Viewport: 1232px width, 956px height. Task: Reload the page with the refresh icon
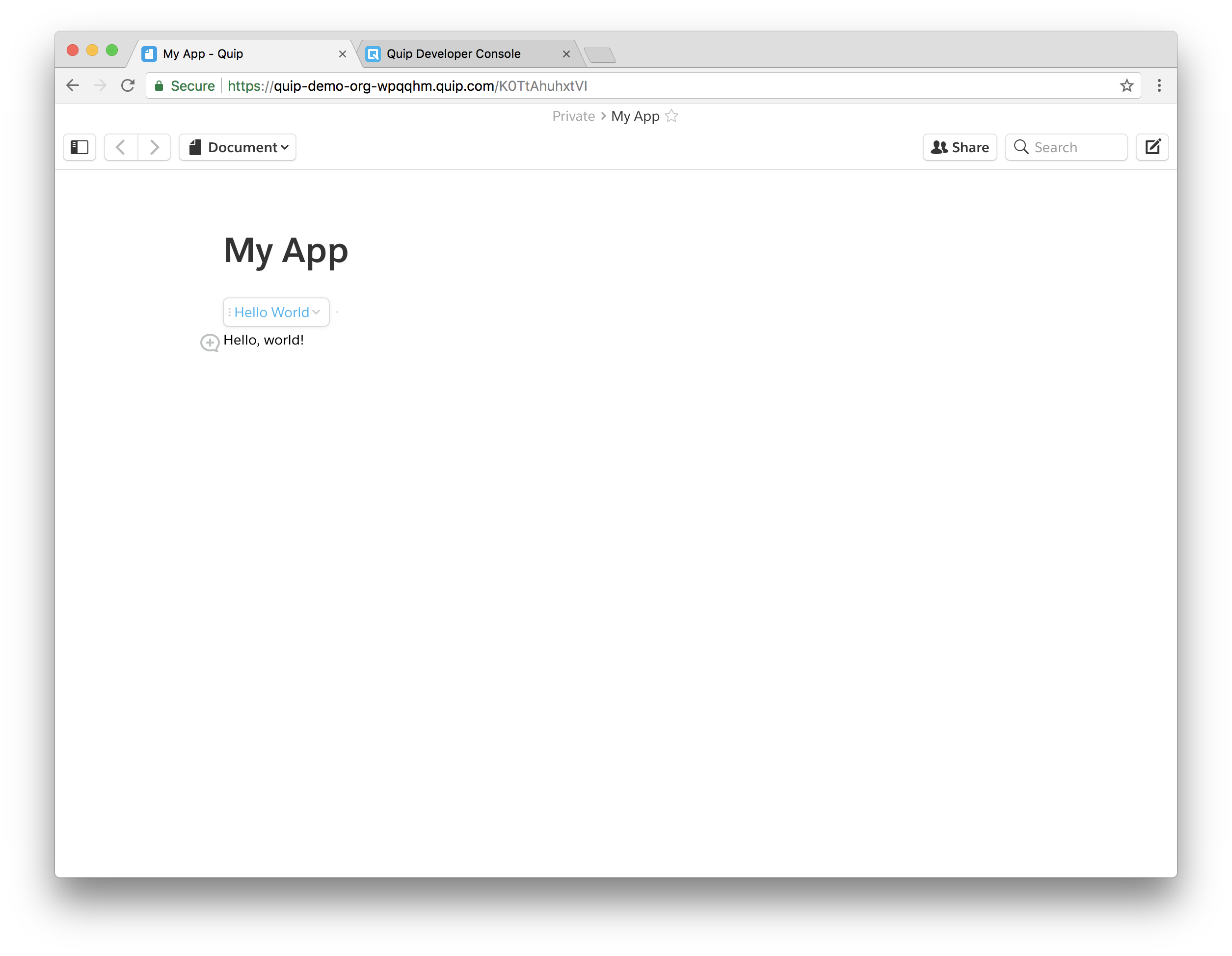(128, 86)
